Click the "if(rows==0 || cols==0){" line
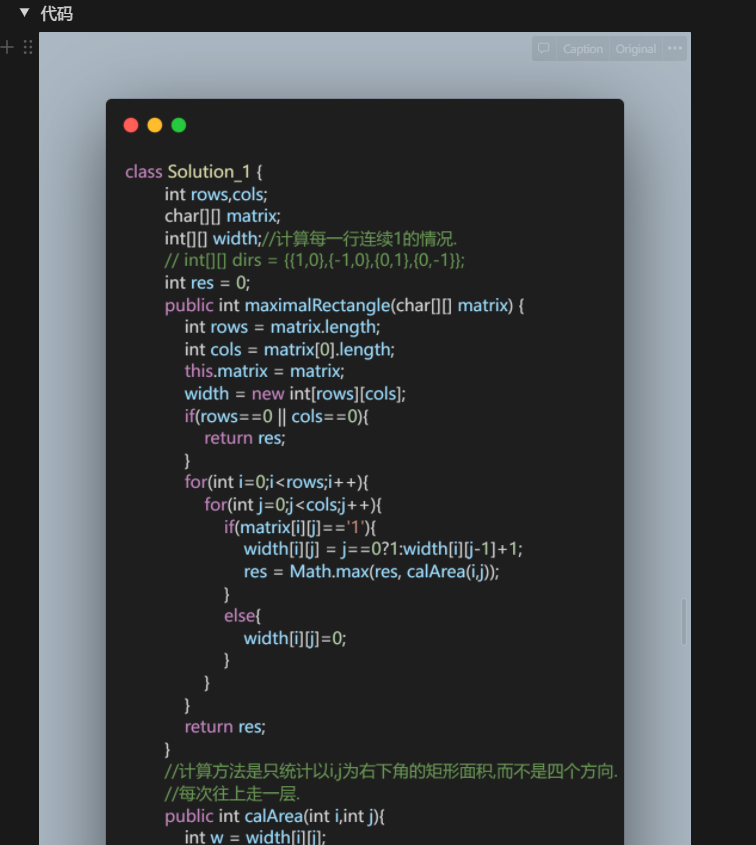The image size is (756, 845). click(276, 416)
